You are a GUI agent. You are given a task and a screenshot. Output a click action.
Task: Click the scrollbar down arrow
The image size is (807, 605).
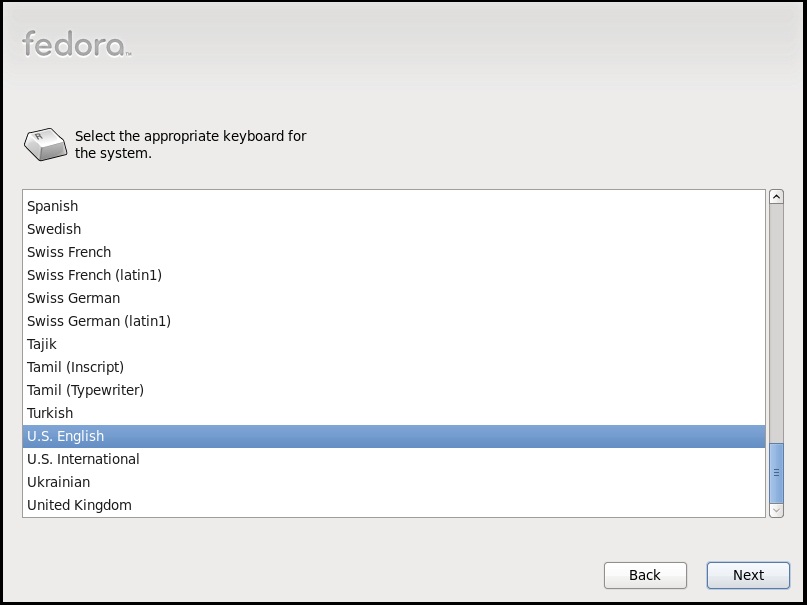[x=776, y=510]
